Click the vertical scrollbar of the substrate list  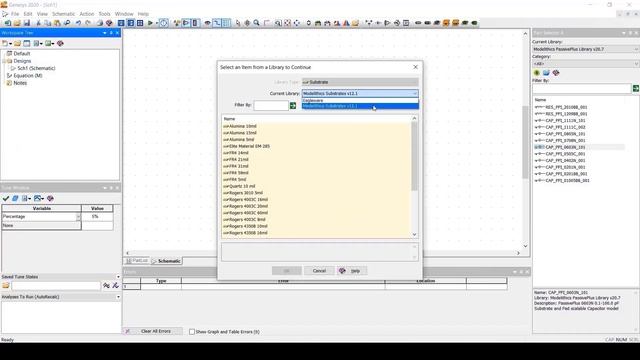coord(414,157)
